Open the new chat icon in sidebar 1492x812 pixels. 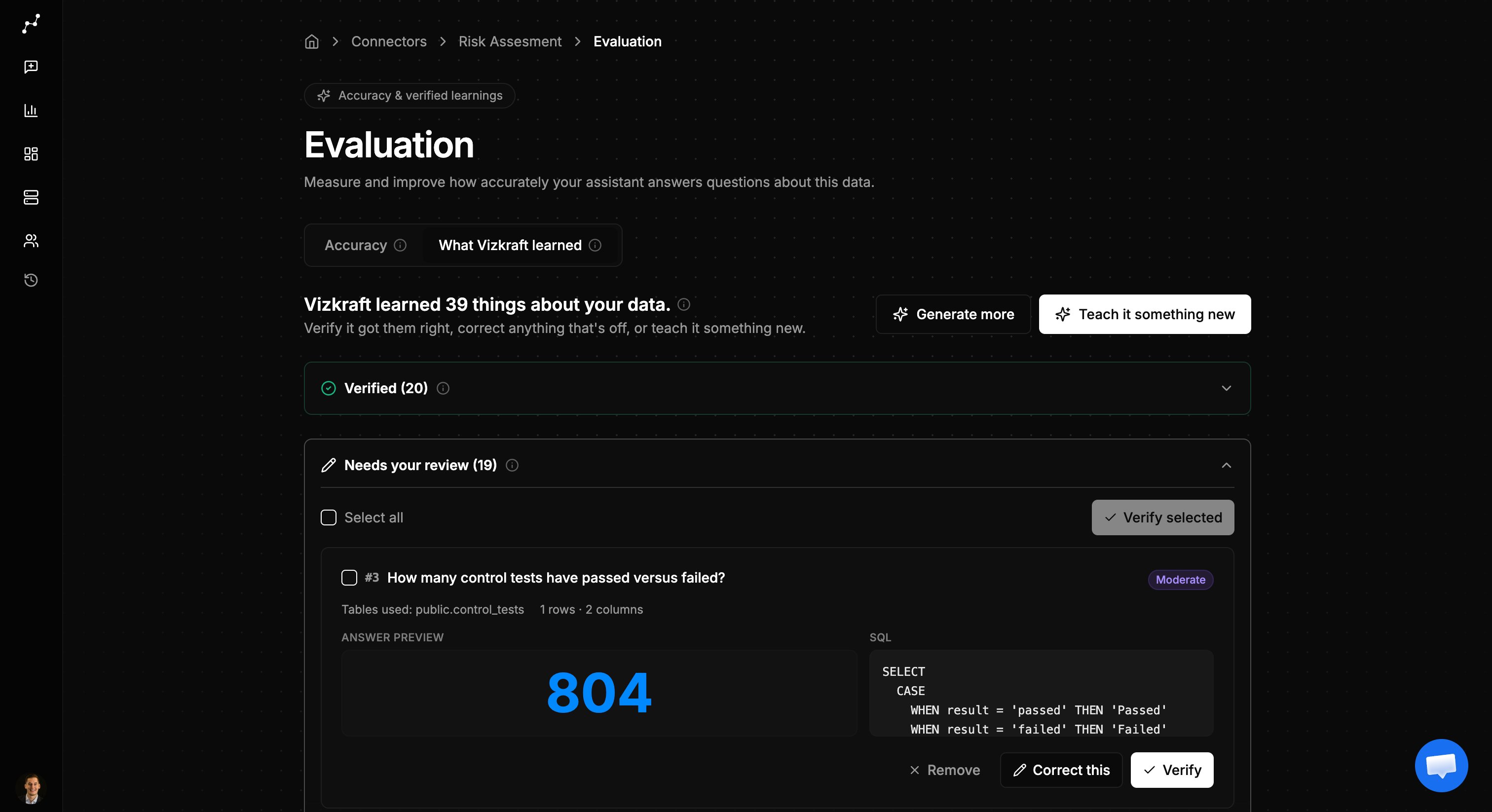pos(31,67)
